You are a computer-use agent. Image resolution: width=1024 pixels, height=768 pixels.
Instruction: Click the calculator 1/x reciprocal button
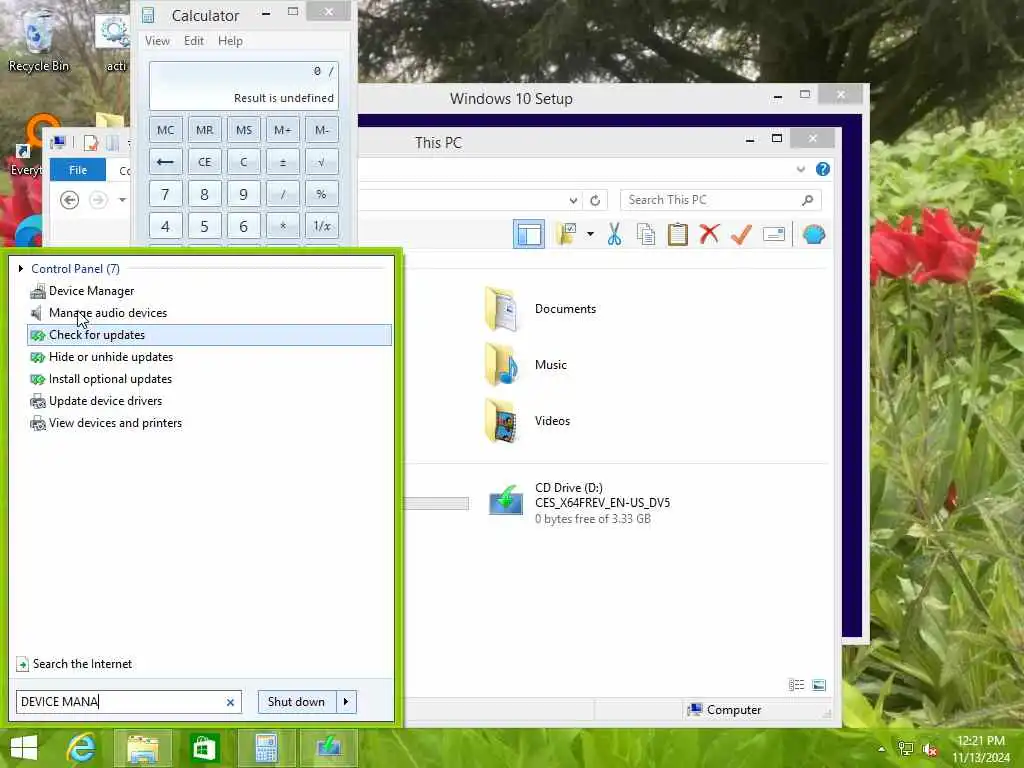click(x=322, y=226)
